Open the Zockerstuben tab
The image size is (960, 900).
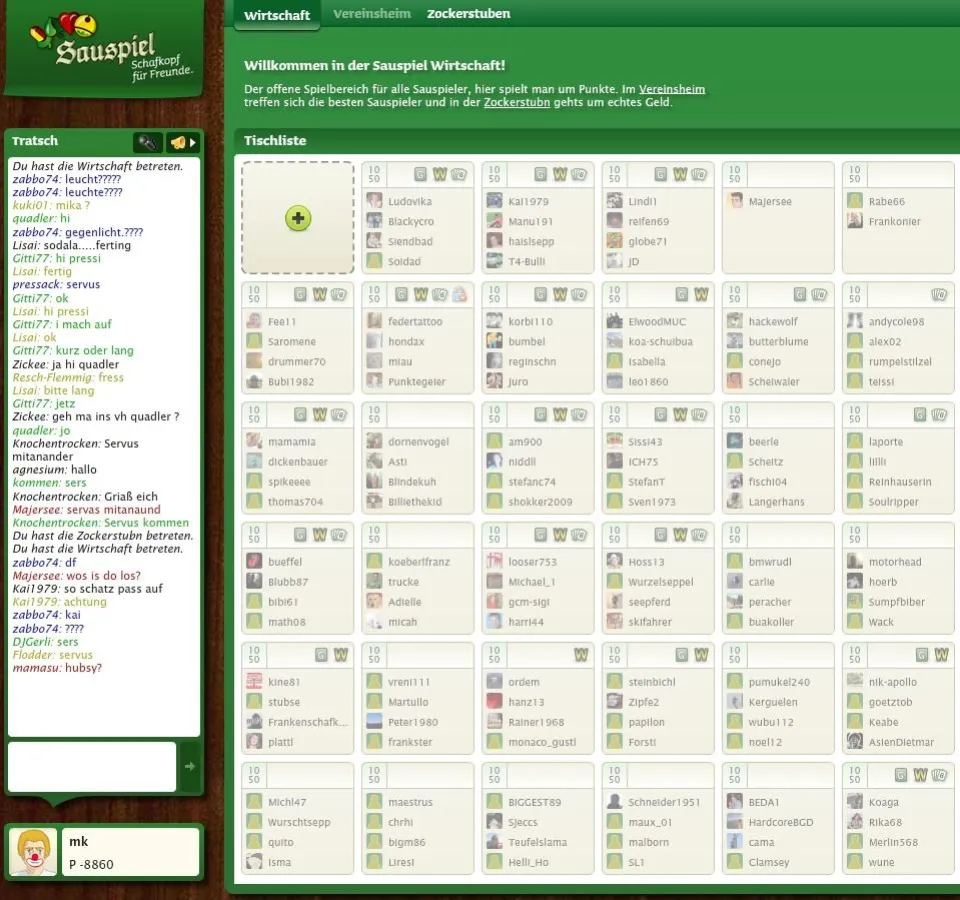[468, 14]
